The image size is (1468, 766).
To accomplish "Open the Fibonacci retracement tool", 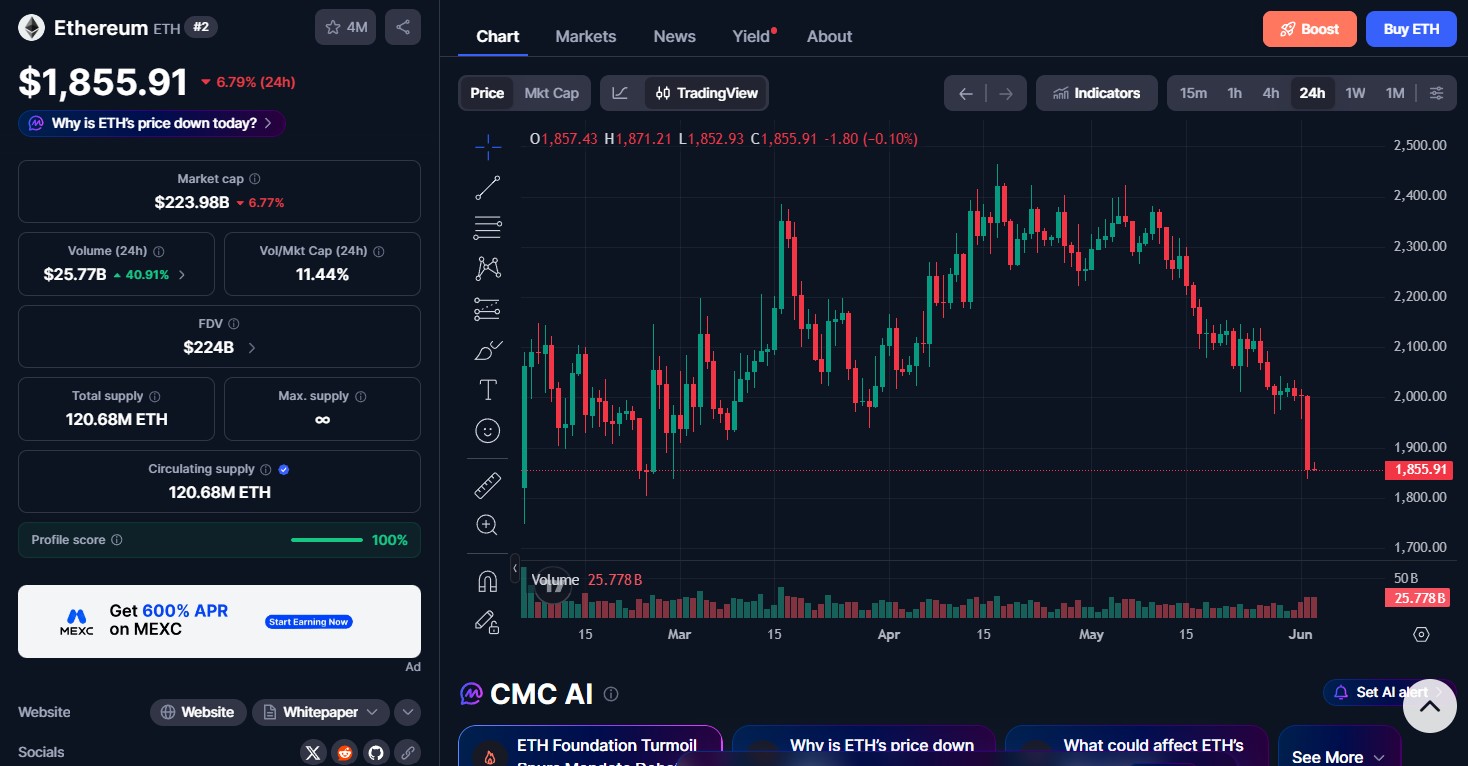I will click(488, 228).
